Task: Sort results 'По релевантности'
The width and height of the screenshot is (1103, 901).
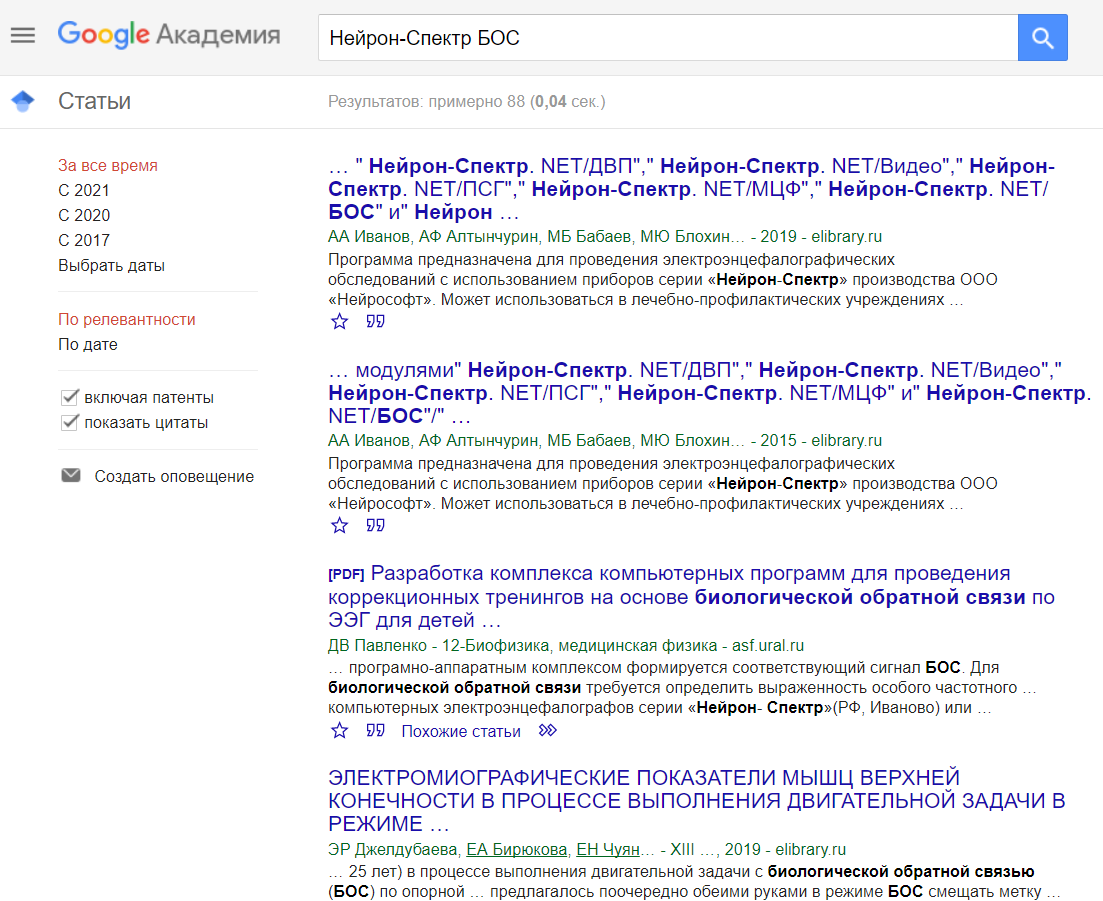Action: coord(127,319)
